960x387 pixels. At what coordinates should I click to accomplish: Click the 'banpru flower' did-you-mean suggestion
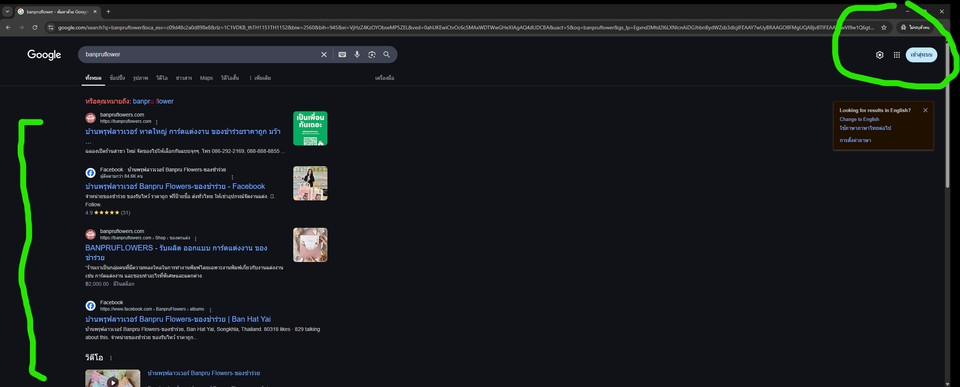(x=153, y=101)
